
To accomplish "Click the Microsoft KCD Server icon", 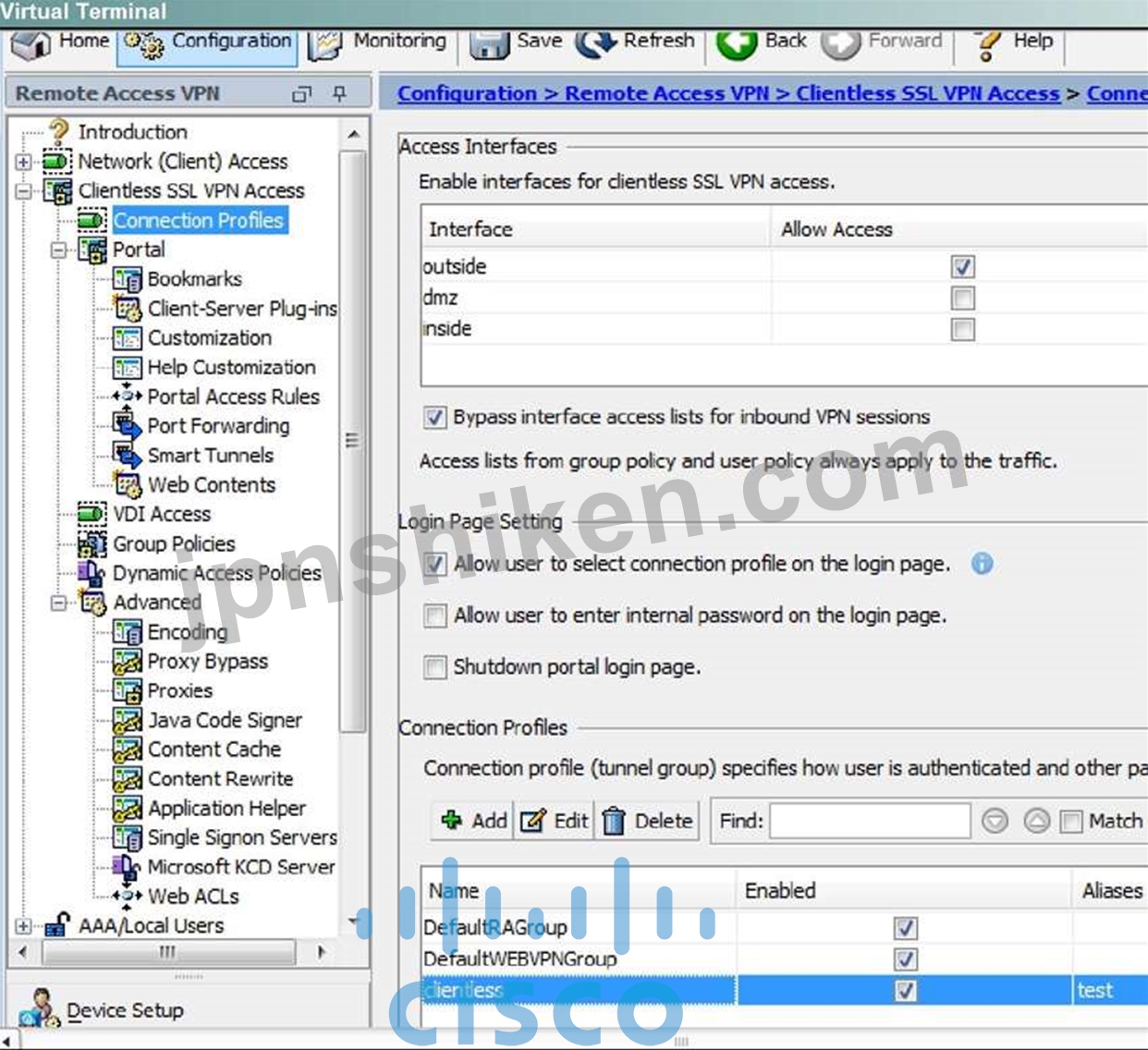I will tap(127, 867).
